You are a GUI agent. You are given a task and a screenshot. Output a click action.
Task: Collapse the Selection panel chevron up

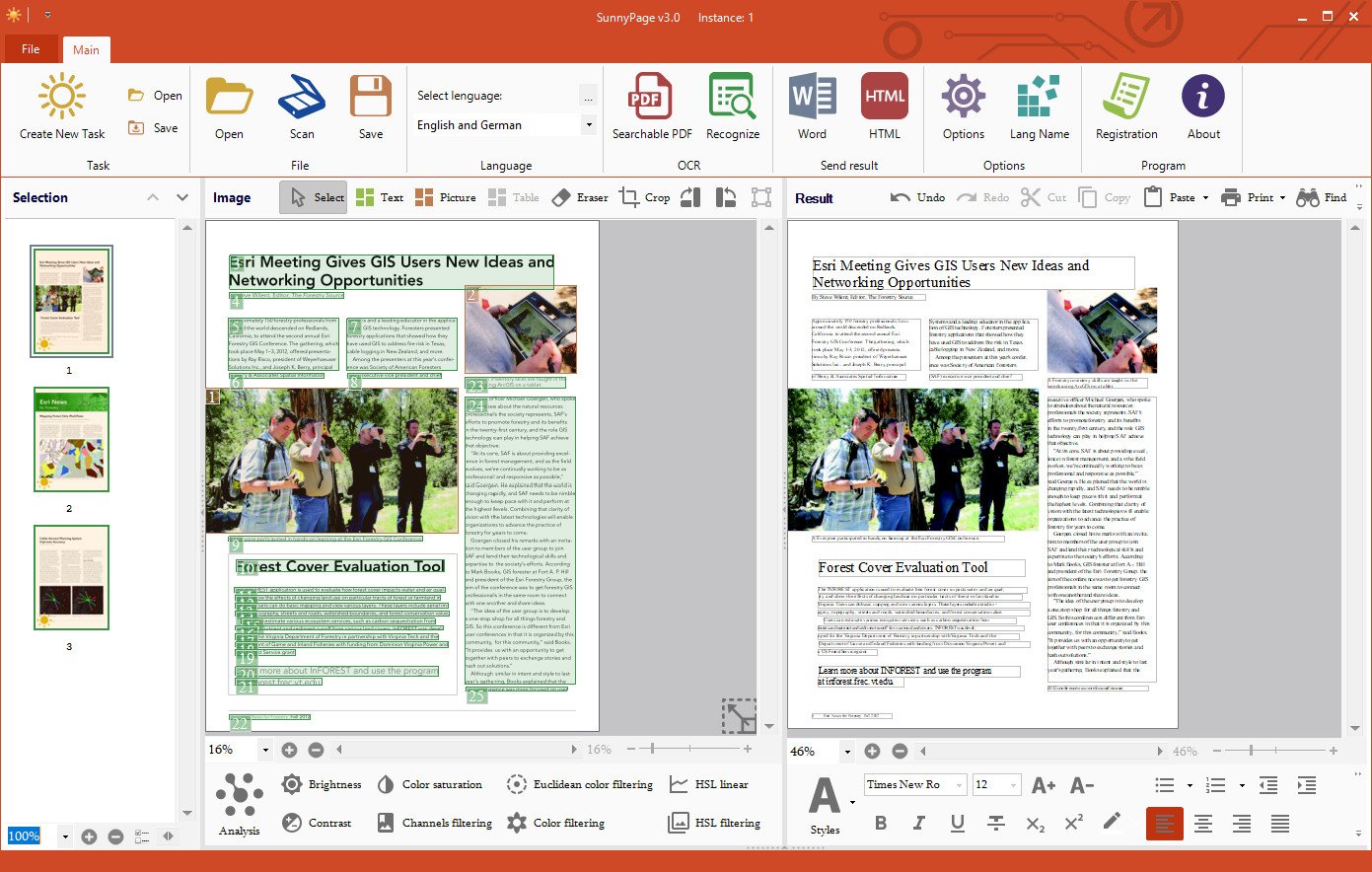[x=153, y=197]
